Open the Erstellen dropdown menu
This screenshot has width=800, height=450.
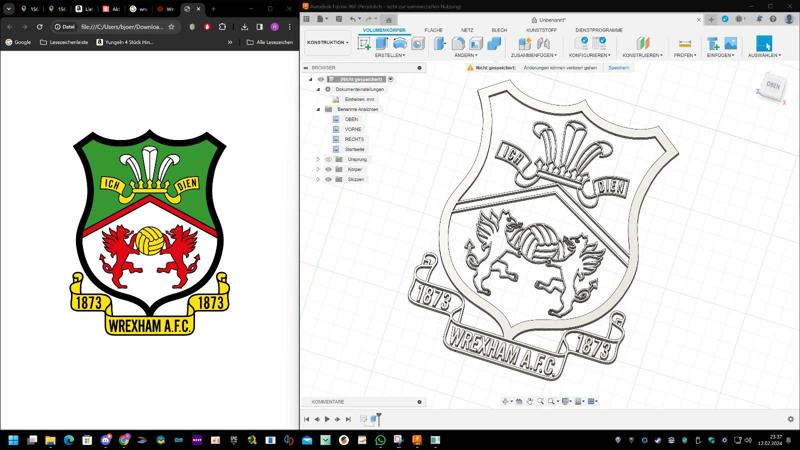click(x=390, y=55)
